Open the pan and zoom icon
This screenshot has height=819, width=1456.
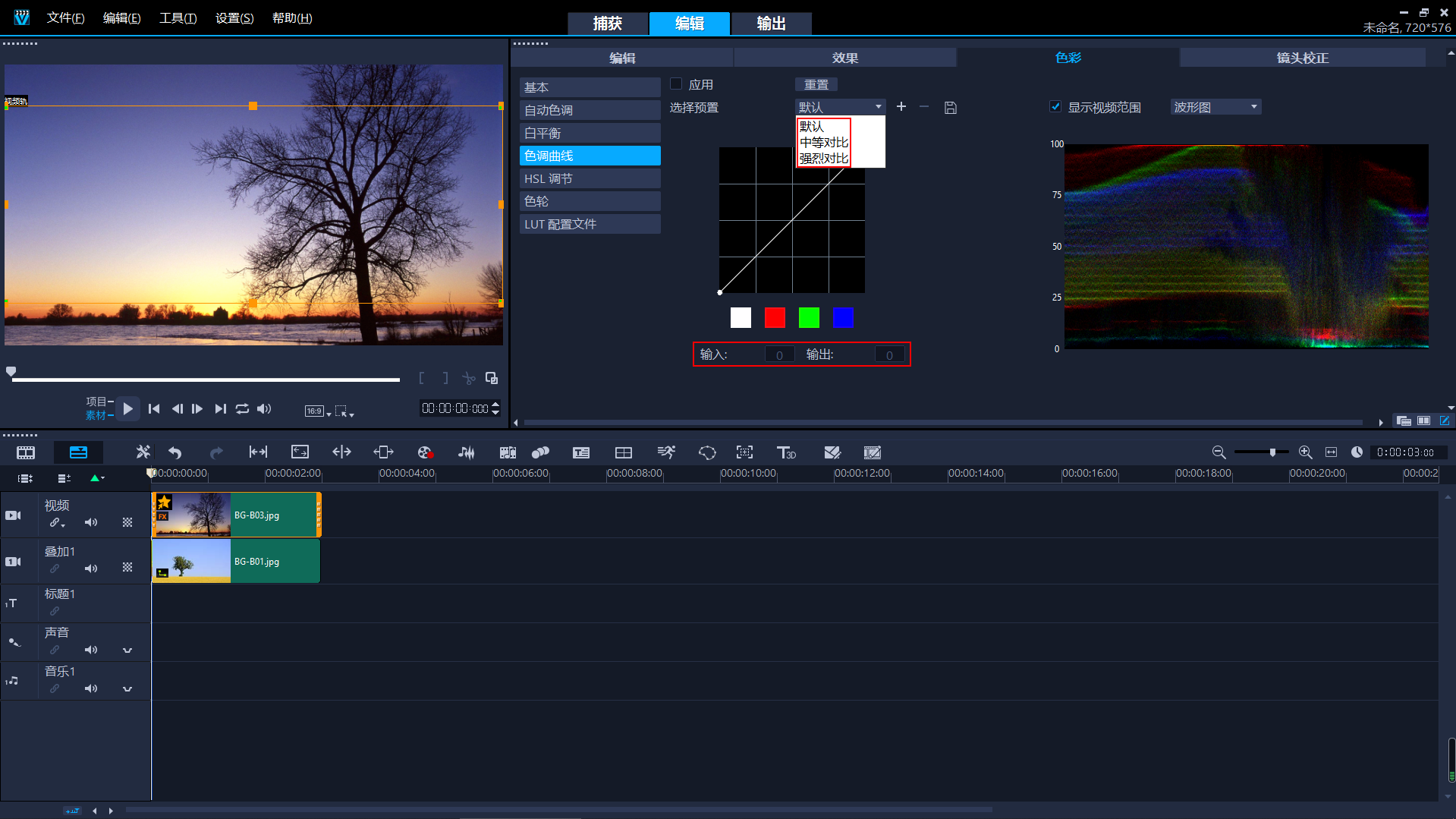click(745, 452)
